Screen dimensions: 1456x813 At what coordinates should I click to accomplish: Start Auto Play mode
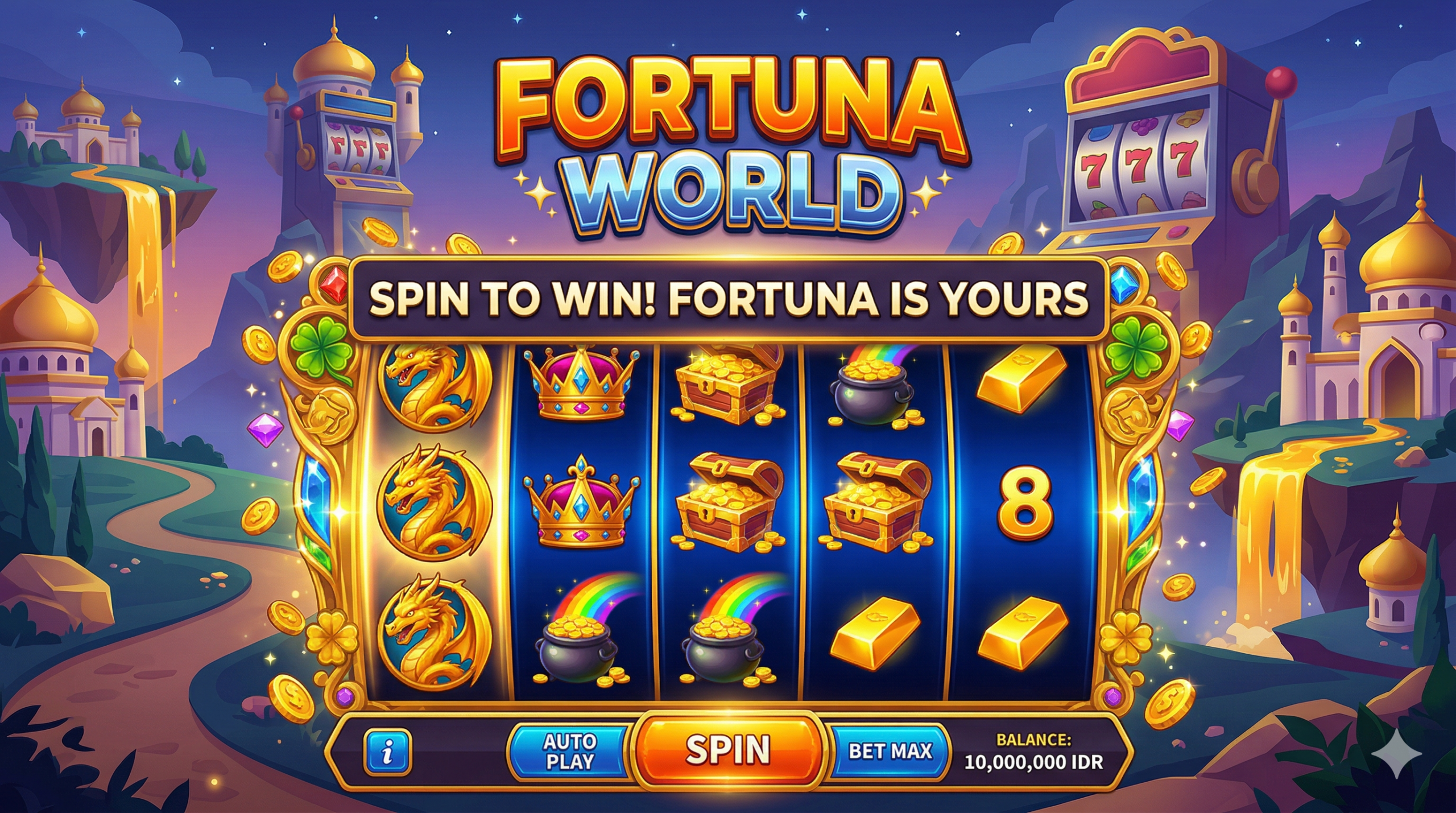569,752
